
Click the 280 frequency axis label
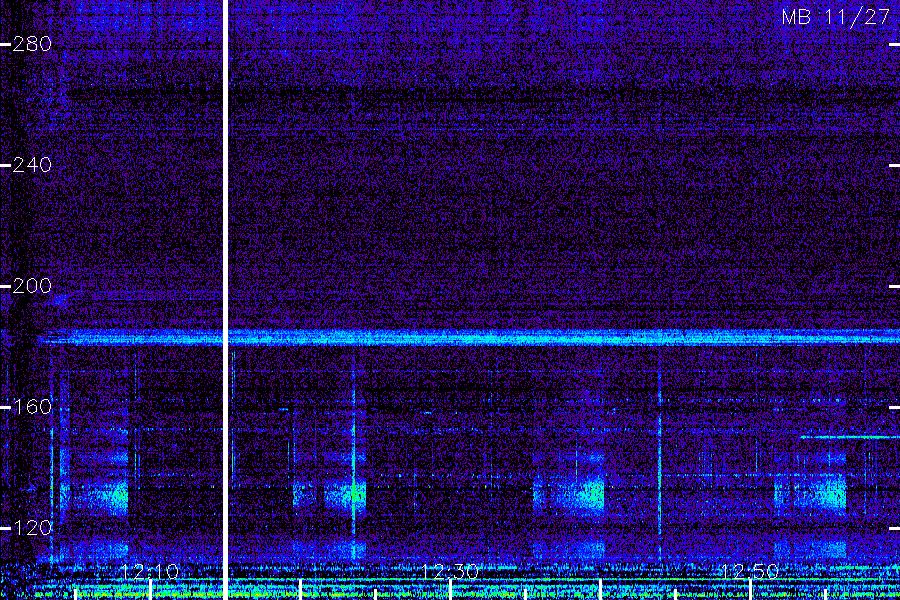tap(32, 44)
